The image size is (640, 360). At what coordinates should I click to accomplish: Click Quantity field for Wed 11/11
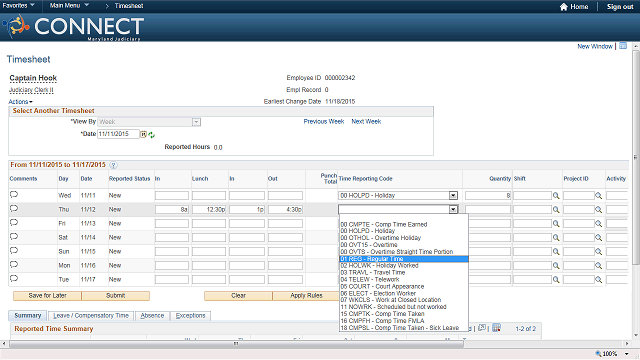pyautogui.click(x=488, y=196)
